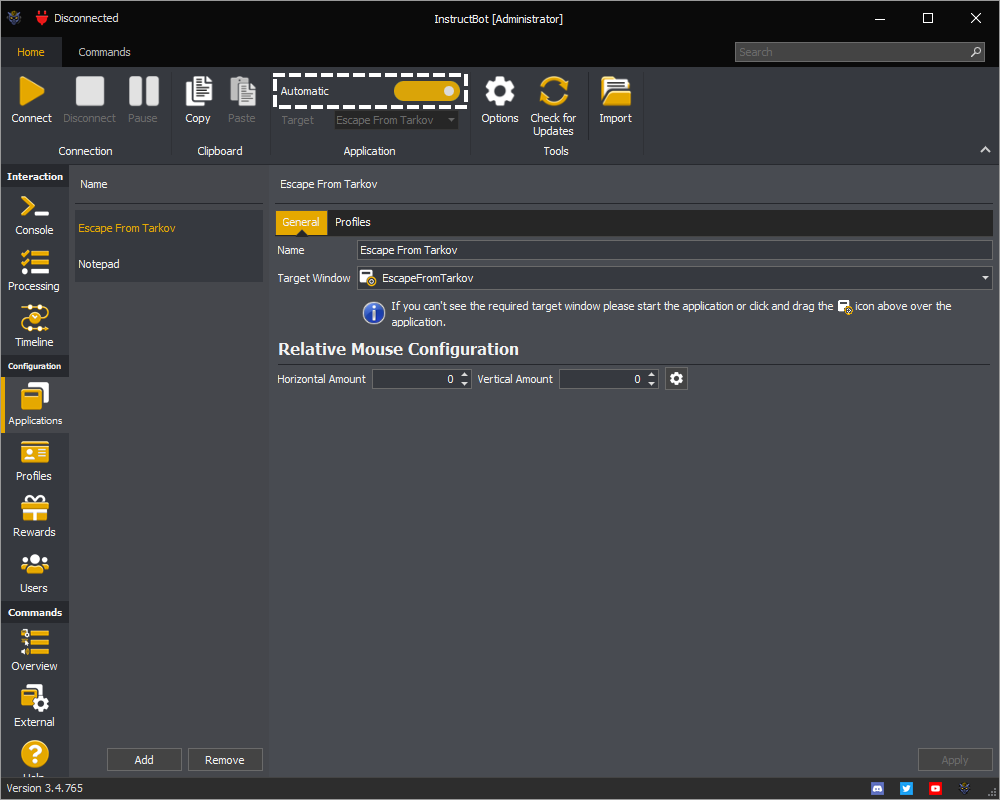Viewport: 1000px width, 800px height.
Task: Click the Name column header
Action: (94, 184)
